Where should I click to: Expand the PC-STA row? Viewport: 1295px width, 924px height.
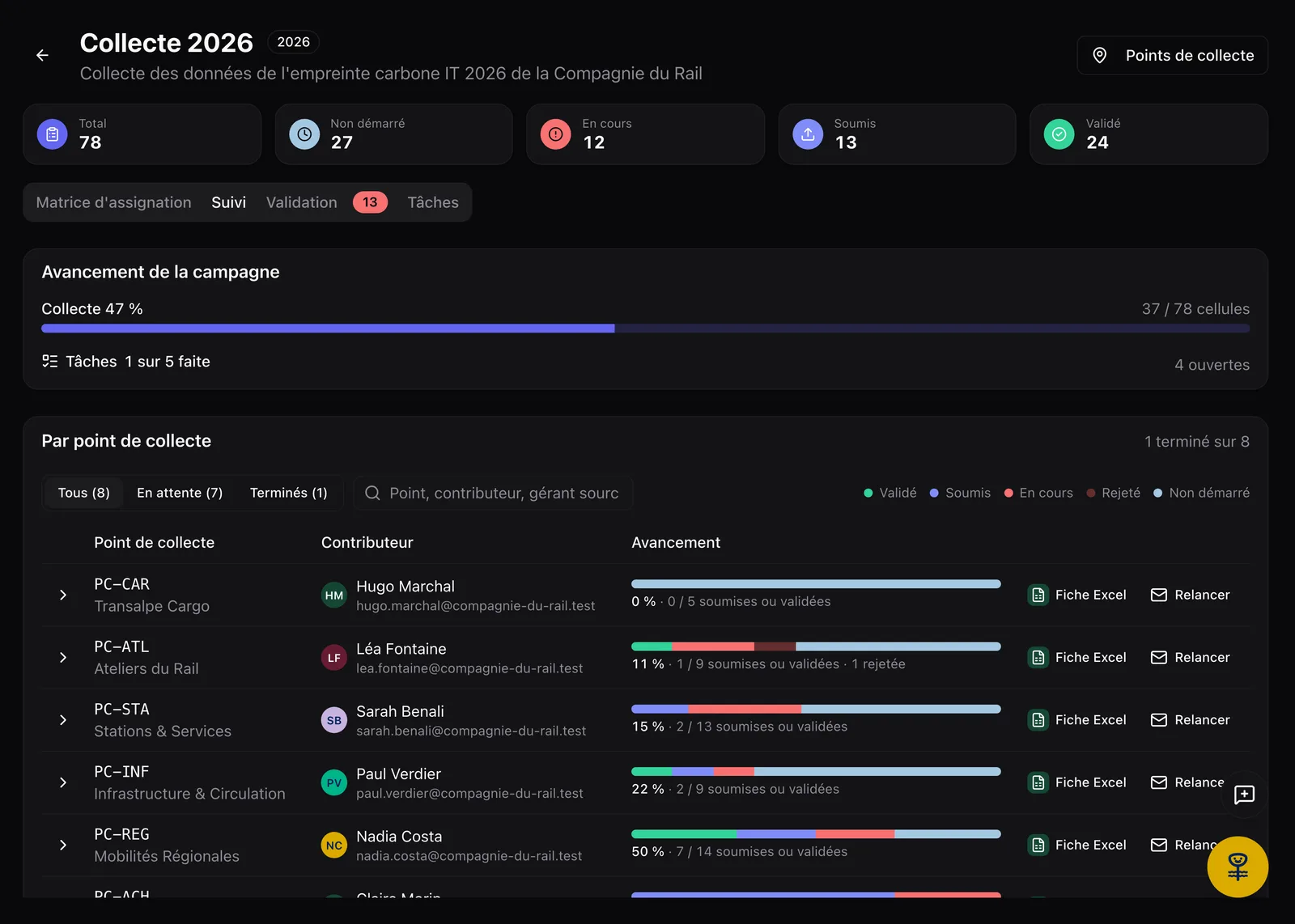click(63, 720)
